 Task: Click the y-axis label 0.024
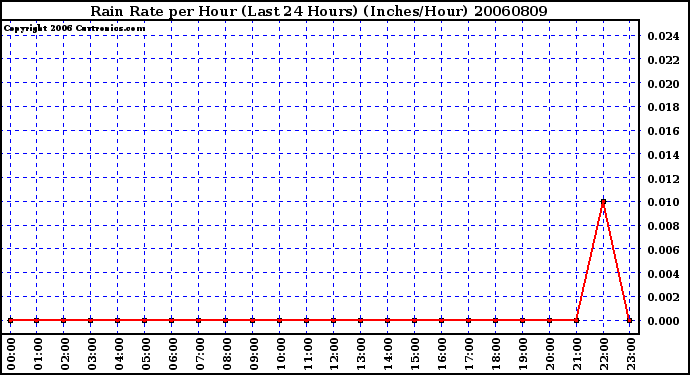[663, 36]
